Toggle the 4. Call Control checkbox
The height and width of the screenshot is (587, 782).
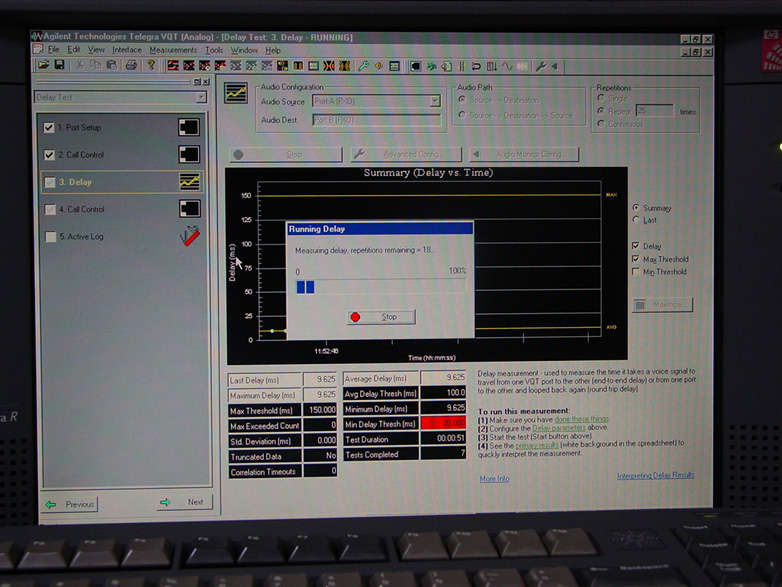pos(50,209)
